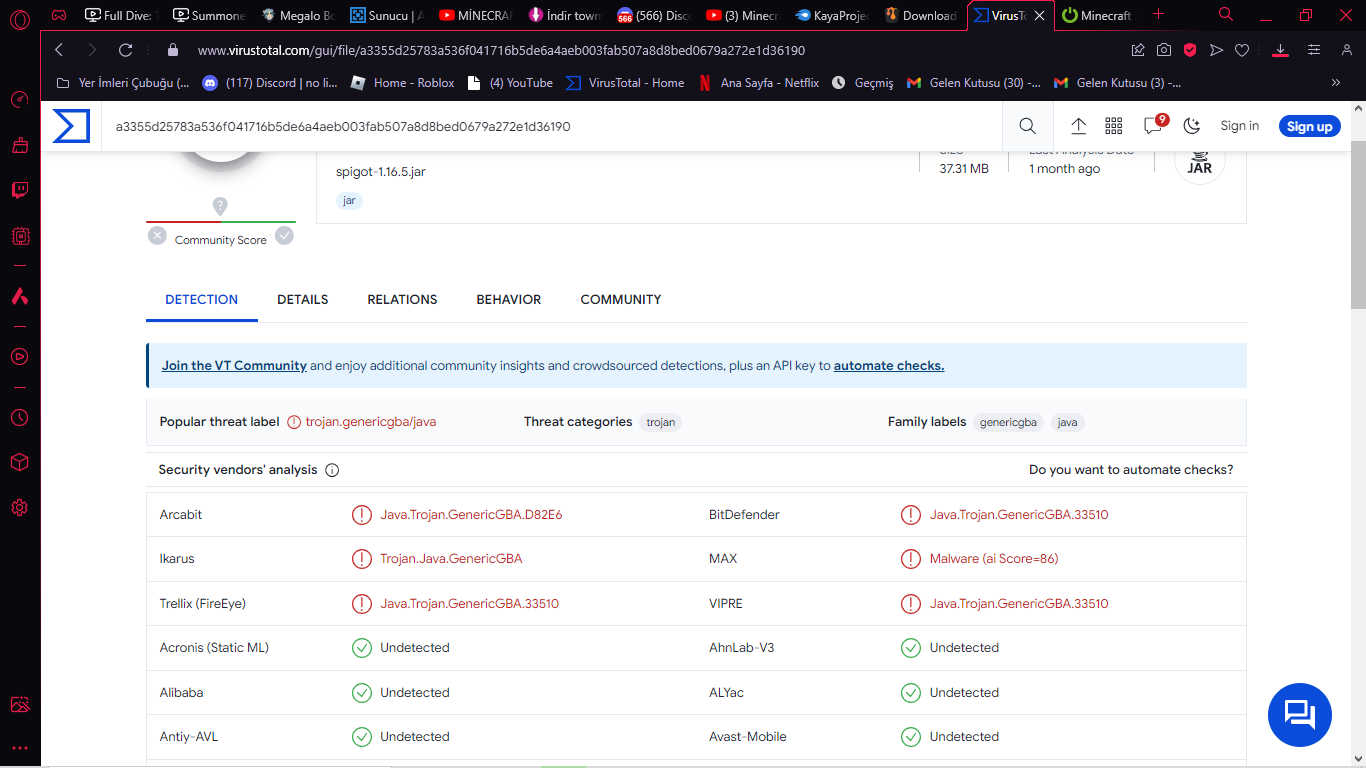This screenshot has width=1366, height=768.
Task: Go back to the previous page
Action: point(59,50)
